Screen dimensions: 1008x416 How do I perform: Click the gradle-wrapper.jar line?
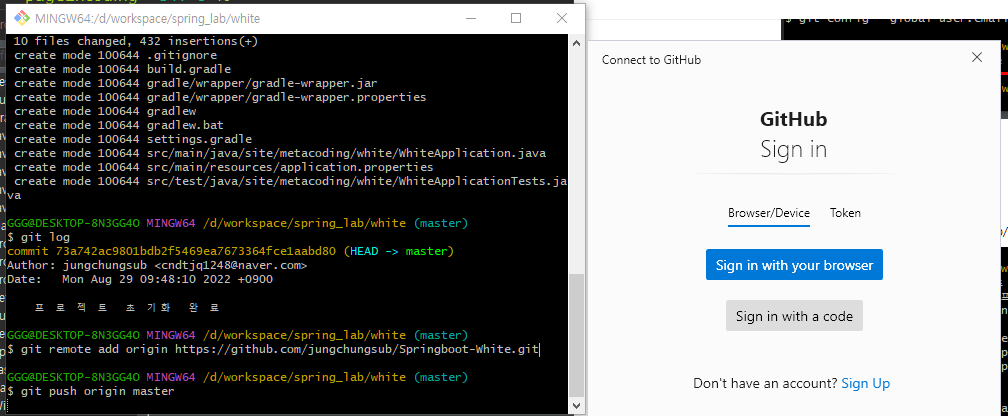pyautogui.click(x=195, y=83)
